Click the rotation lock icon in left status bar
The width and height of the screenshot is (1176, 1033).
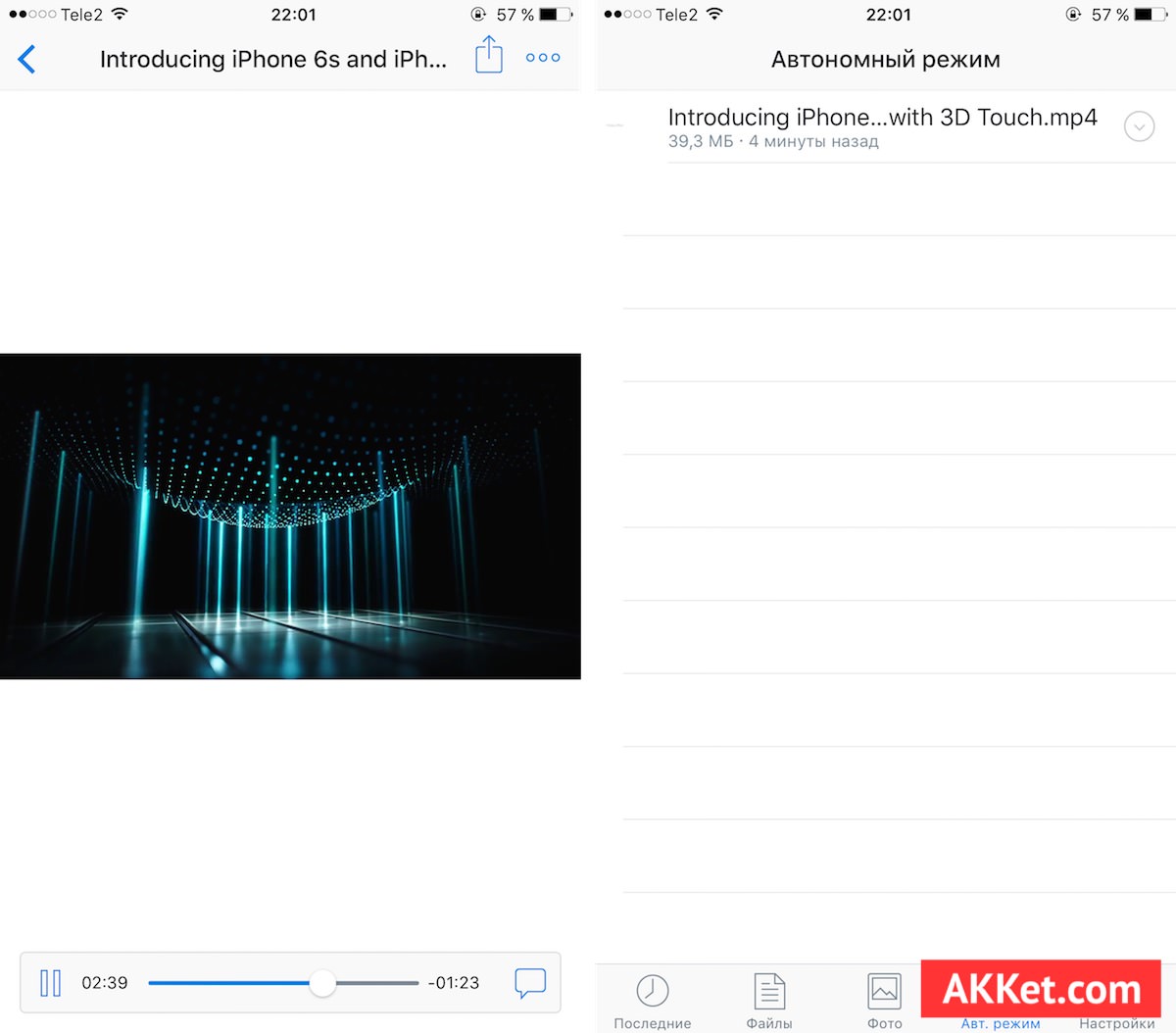(478, 15)
